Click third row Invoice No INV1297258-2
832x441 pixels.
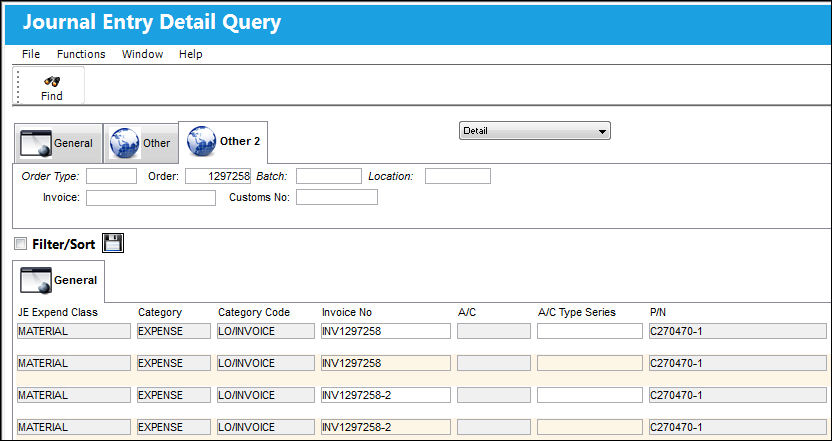(x=386, y=395)
